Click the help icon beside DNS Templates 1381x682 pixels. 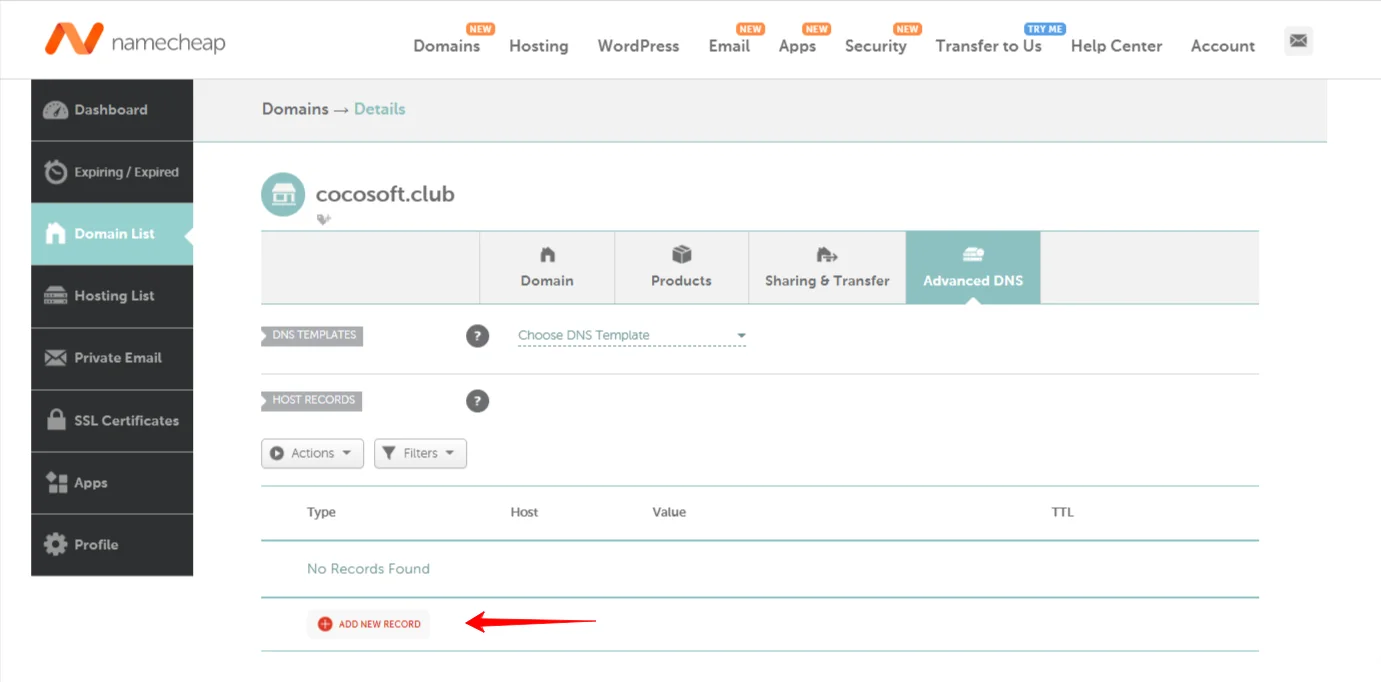click(478, 336)
